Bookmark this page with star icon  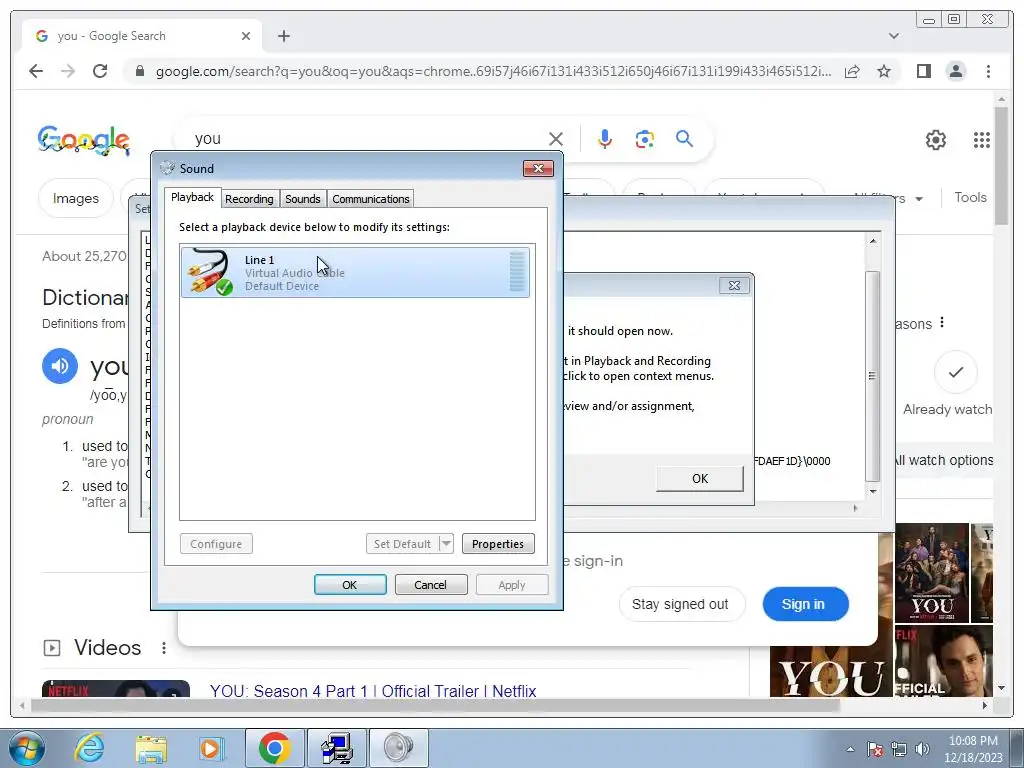(884, 71)
